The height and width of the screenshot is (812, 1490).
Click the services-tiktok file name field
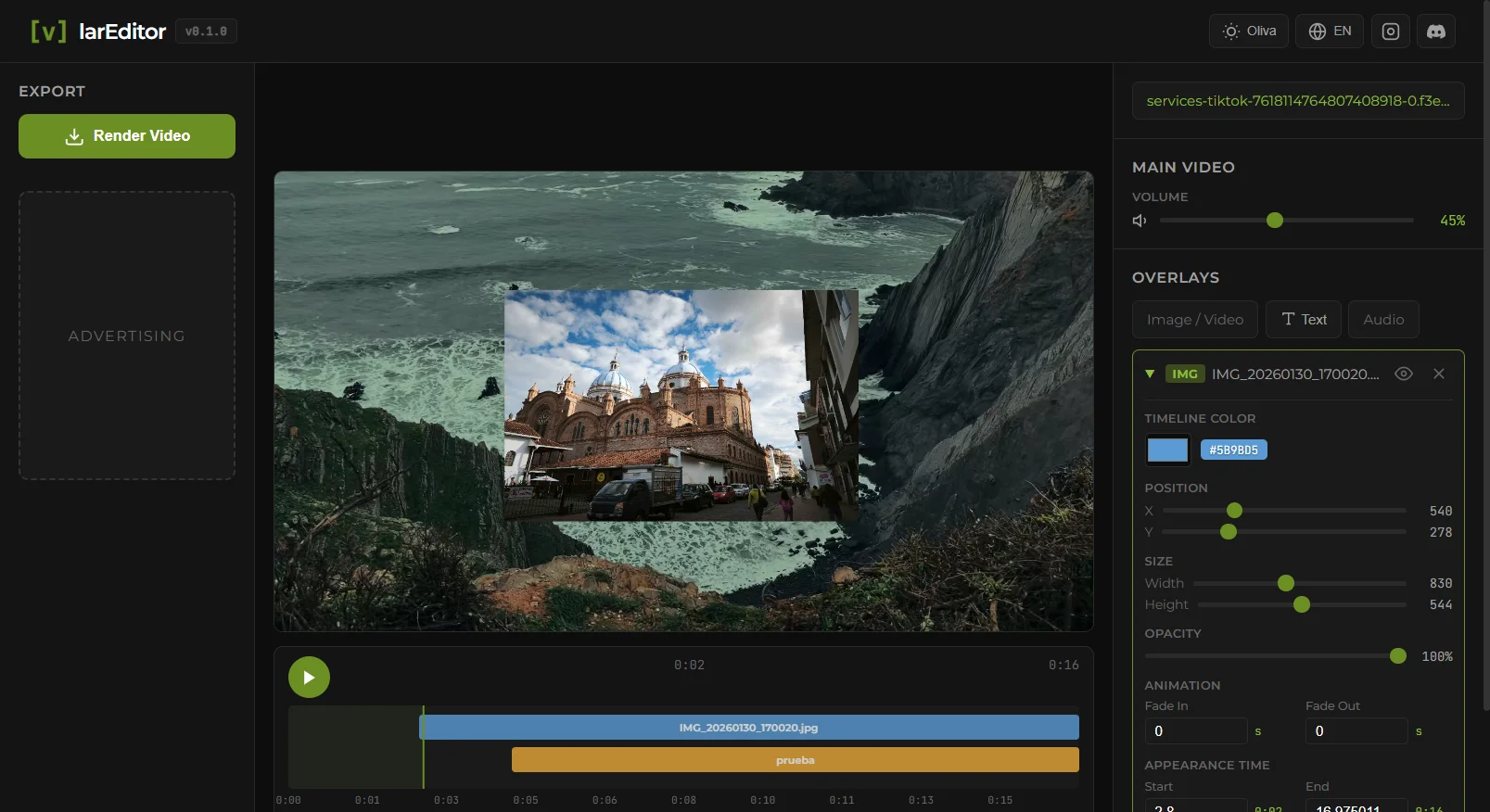click(x=1298, y=101)
